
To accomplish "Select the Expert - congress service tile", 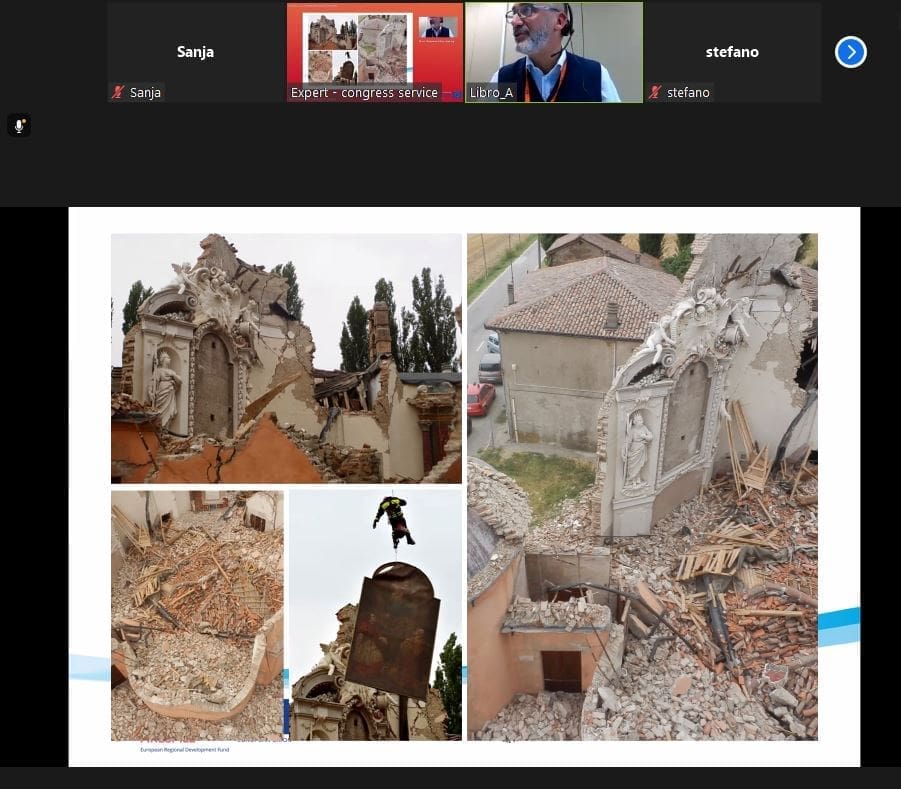I will click(374, 45).
